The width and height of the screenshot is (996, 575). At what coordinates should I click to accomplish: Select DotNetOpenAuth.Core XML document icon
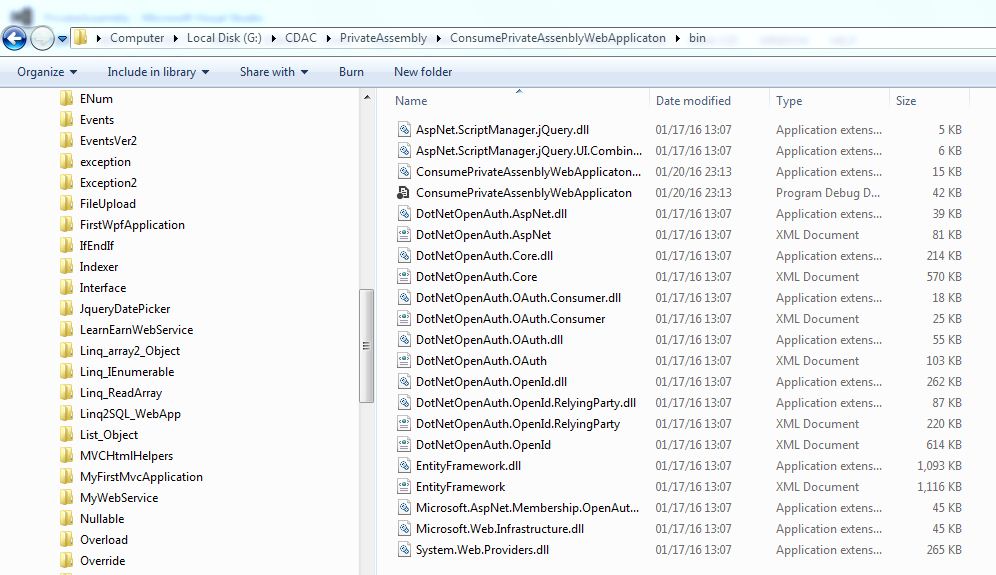pyautogui.click(x=403, y=276)
